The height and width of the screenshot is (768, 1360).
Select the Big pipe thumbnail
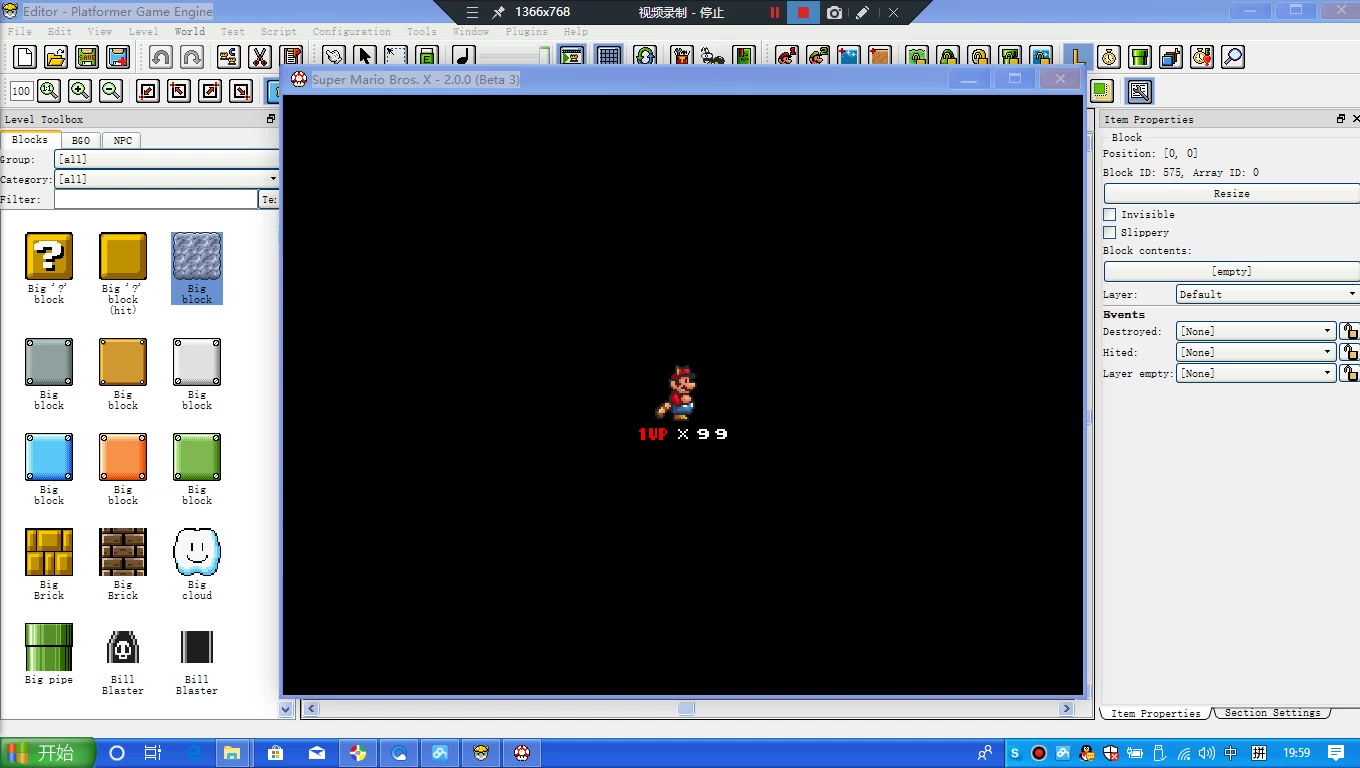(x=49, y=647)
